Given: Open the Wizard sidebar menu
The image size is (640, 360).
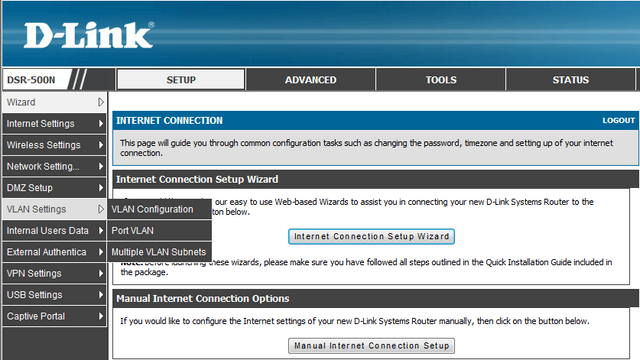Looking at the screenshot, I should click(x=54, y=102).
